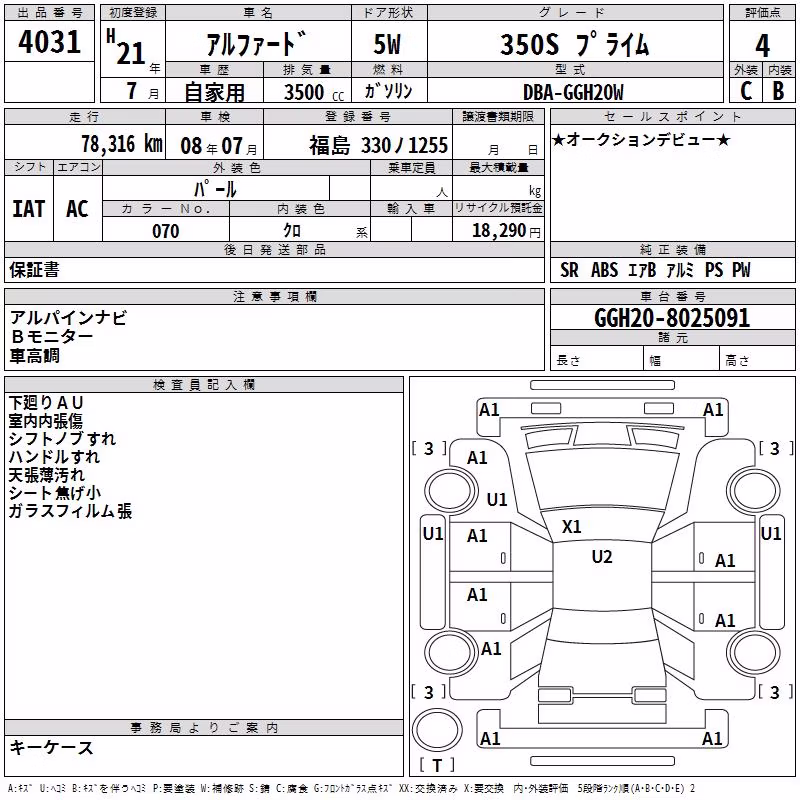The image size is (800, 800).
Task: Select door shape value 5W
Action: [387, 44]
